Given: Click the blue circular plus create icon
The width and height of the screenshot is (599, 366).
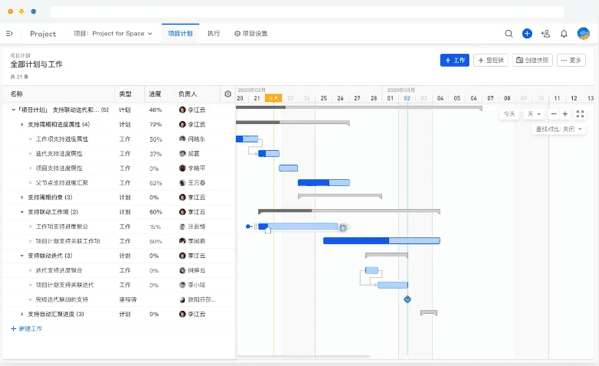Looking at the screenshot, I should [x=527, y=34].
